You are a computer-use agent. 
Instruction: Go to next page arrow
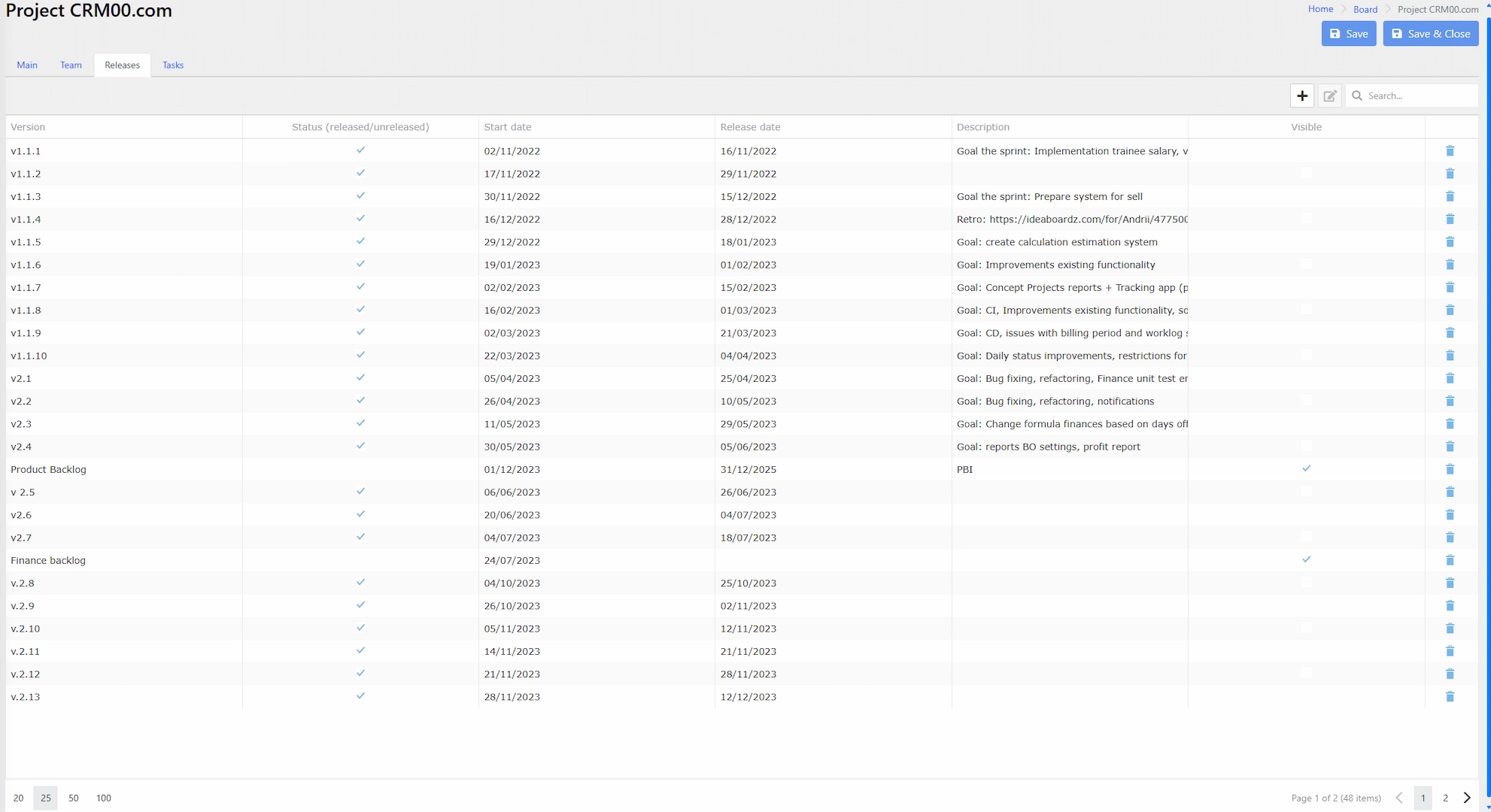pos(1467,798)
